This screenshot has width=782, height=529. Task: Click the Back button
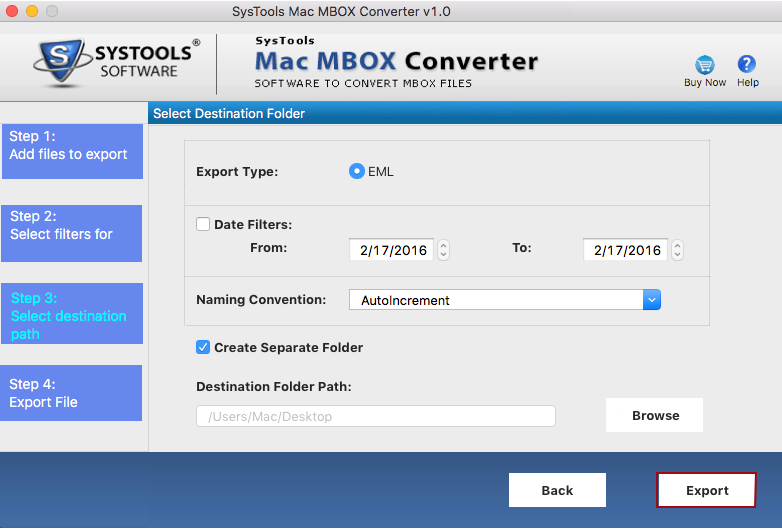coord(557,490)
